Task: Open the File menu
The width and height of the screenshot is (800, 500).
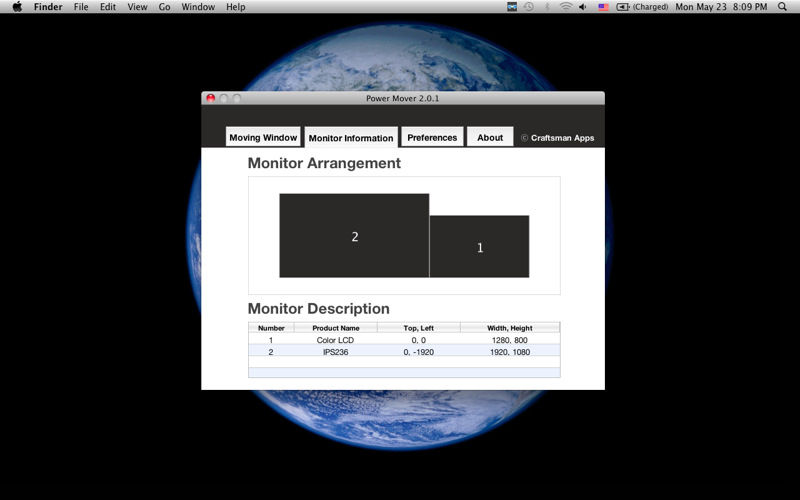Action: [81, 7]
